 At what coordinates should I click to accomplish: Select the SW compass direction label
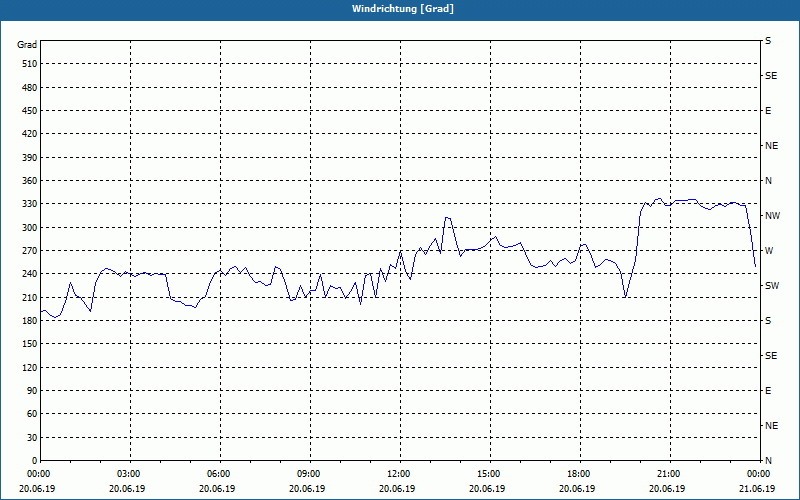point(772,286)
